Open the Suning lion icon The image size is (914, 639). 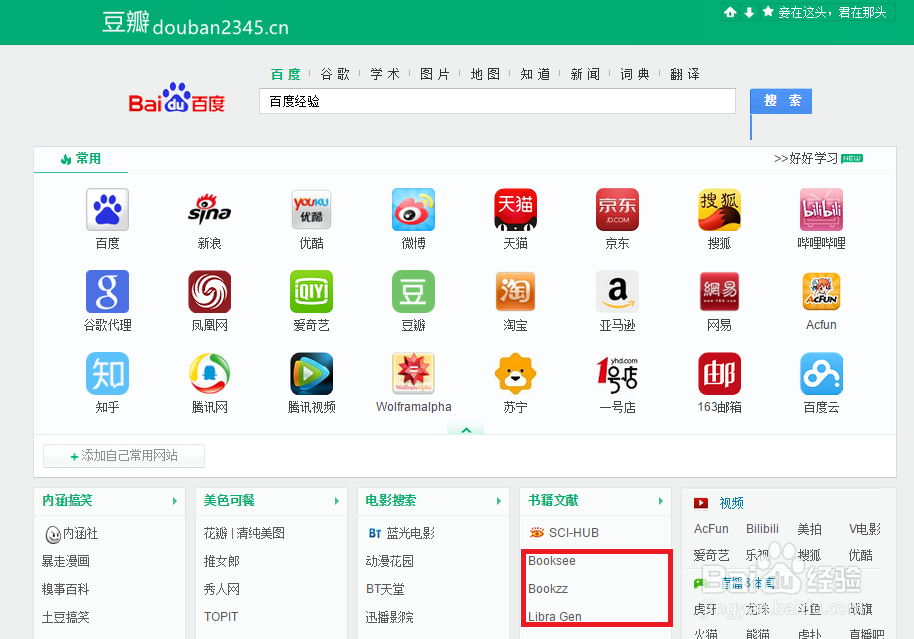point(515,374)
